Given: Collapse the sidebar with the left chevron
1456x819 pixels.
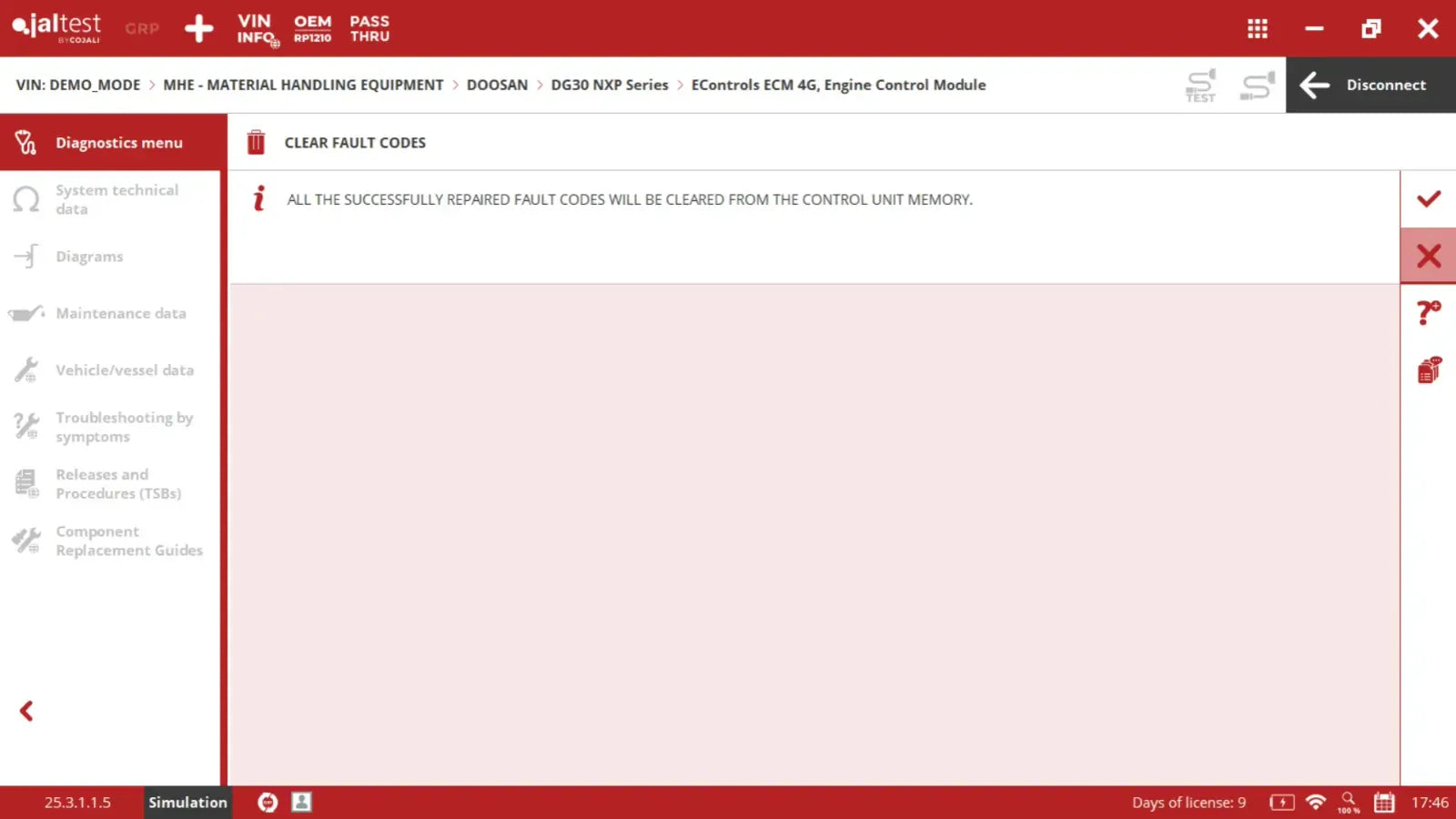Looking at the screenshot, I should click(x=26, y=711).
